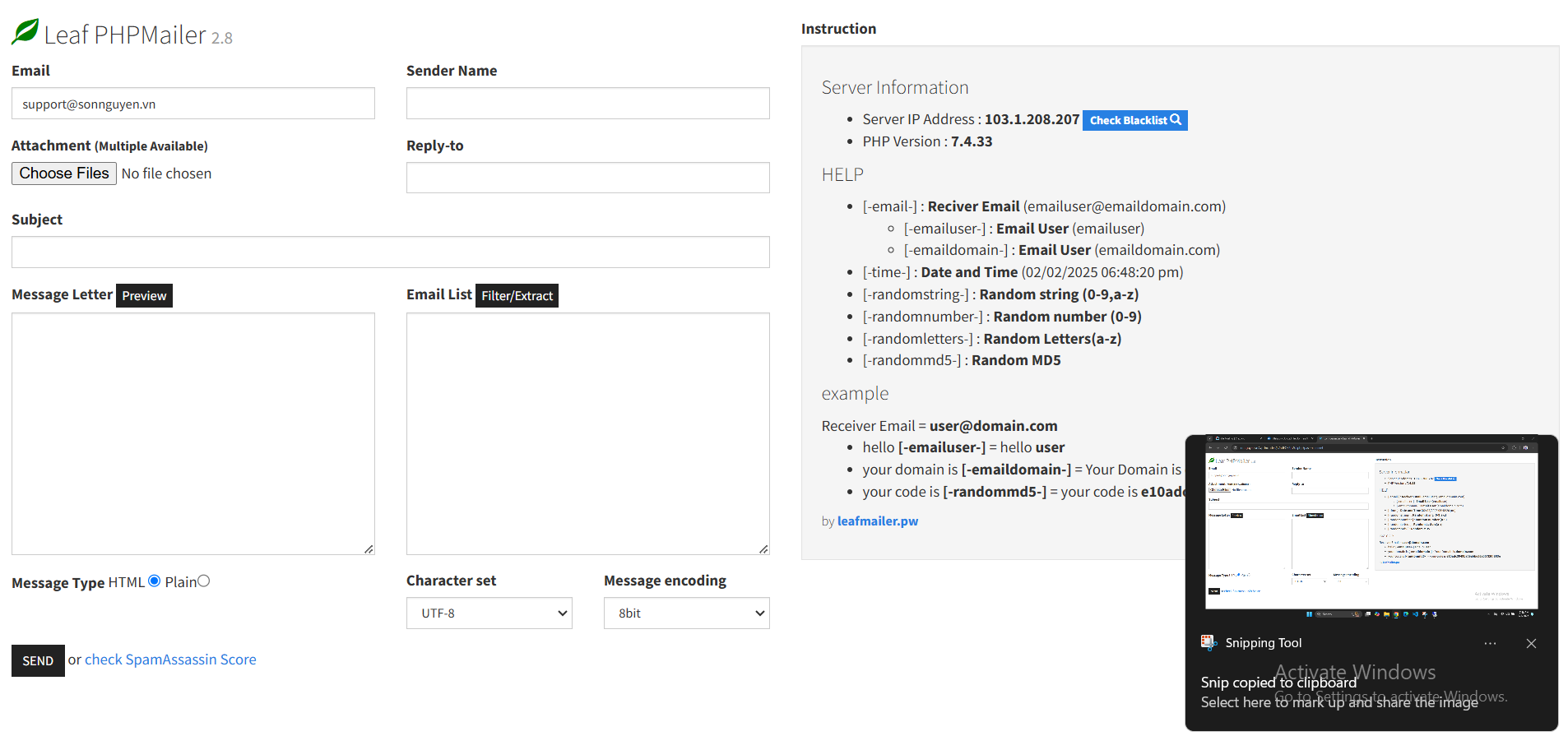The image size is (1568, 736).
Task: Click the Reply-to input field
Action: pos(587,178)
